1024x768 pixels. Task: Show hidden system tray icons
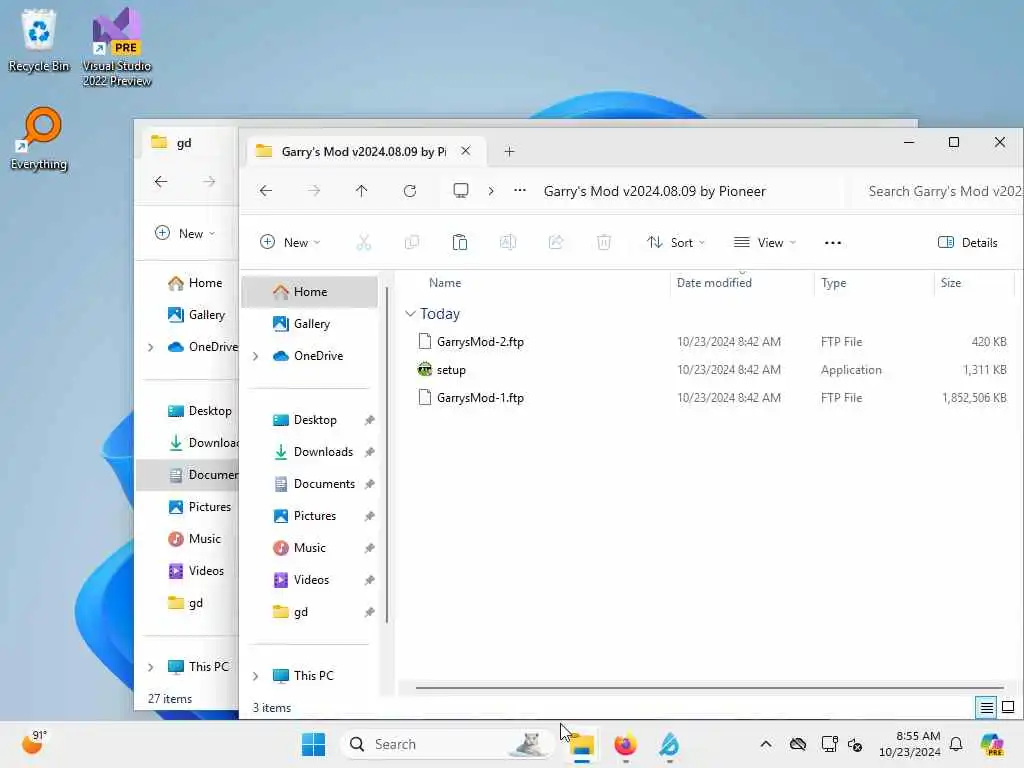pyautogui.click(x=766, y=744)
